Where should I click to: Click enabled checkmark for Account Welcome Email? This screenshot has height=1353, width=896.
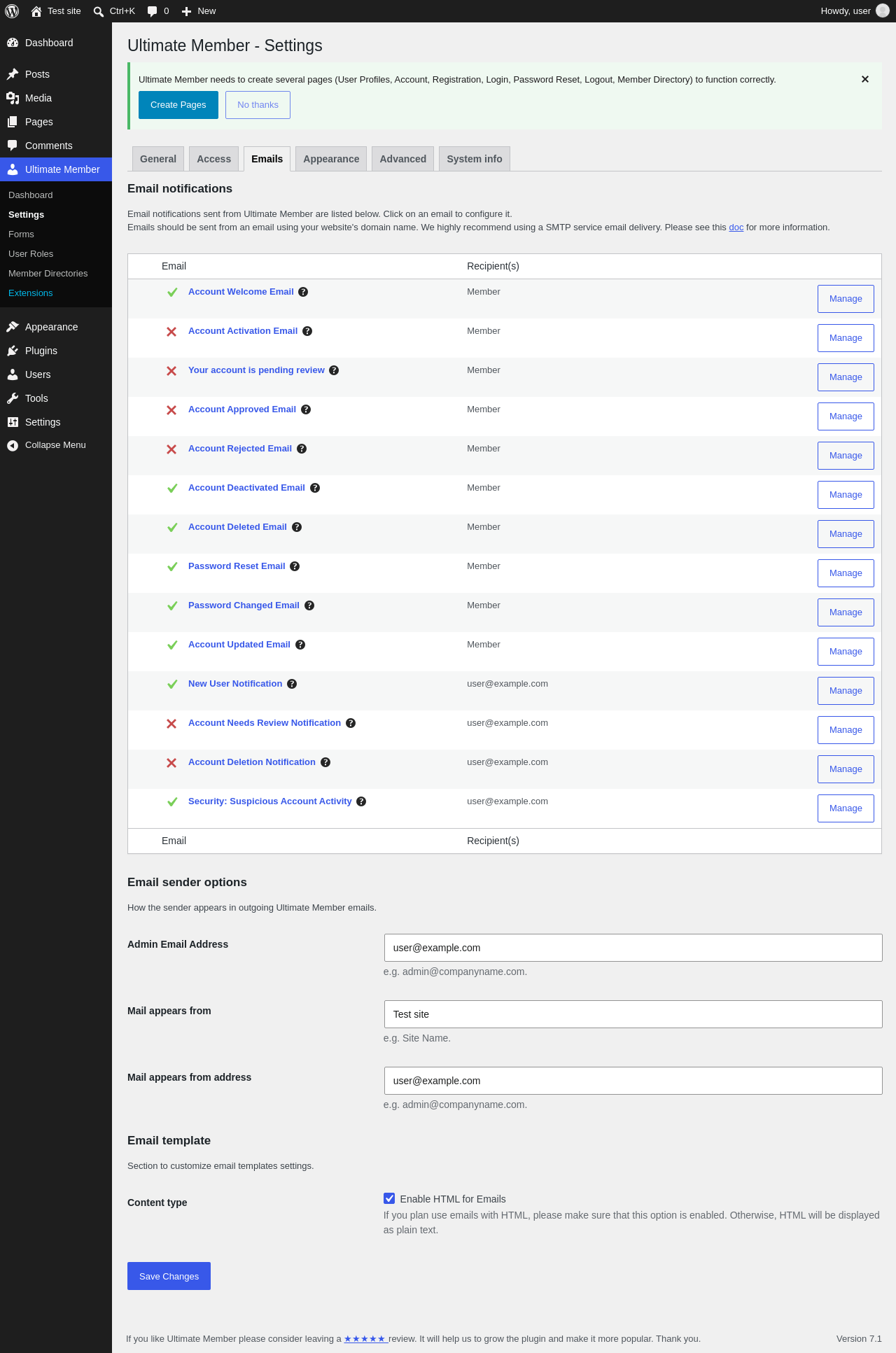pos(172,293)
